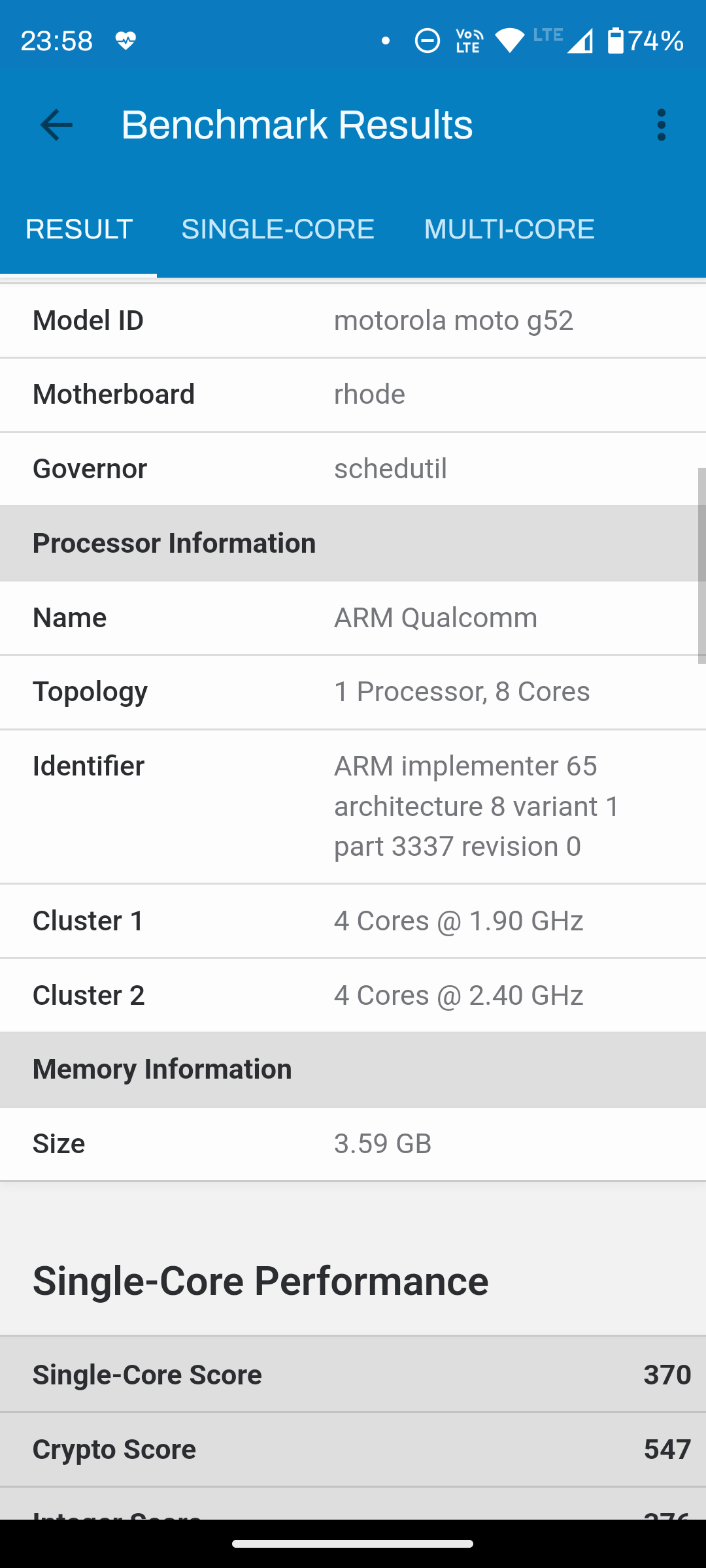Image resolution: width=706 pixels, height=1568 pixels.
Task: Tap the heart-rate status bar icon
Action: 126,41
